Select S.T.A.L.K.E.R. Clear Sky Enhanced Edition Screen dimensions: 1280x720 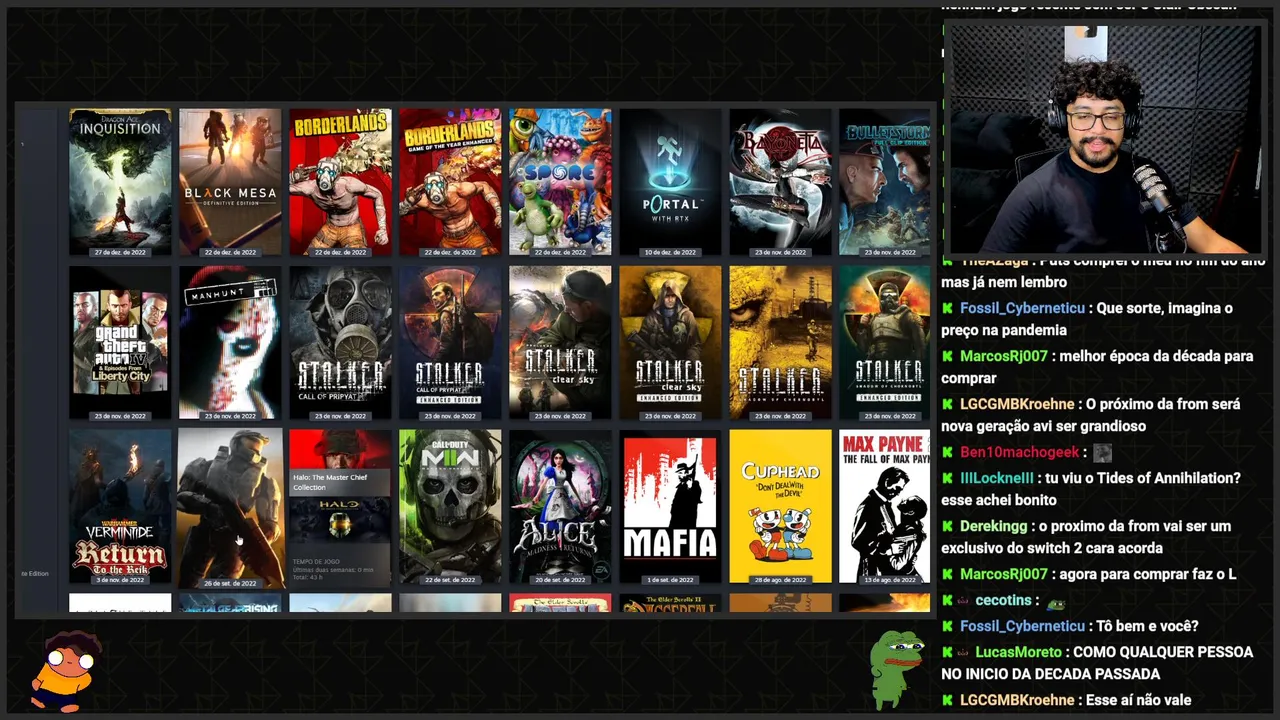(670, 343)
